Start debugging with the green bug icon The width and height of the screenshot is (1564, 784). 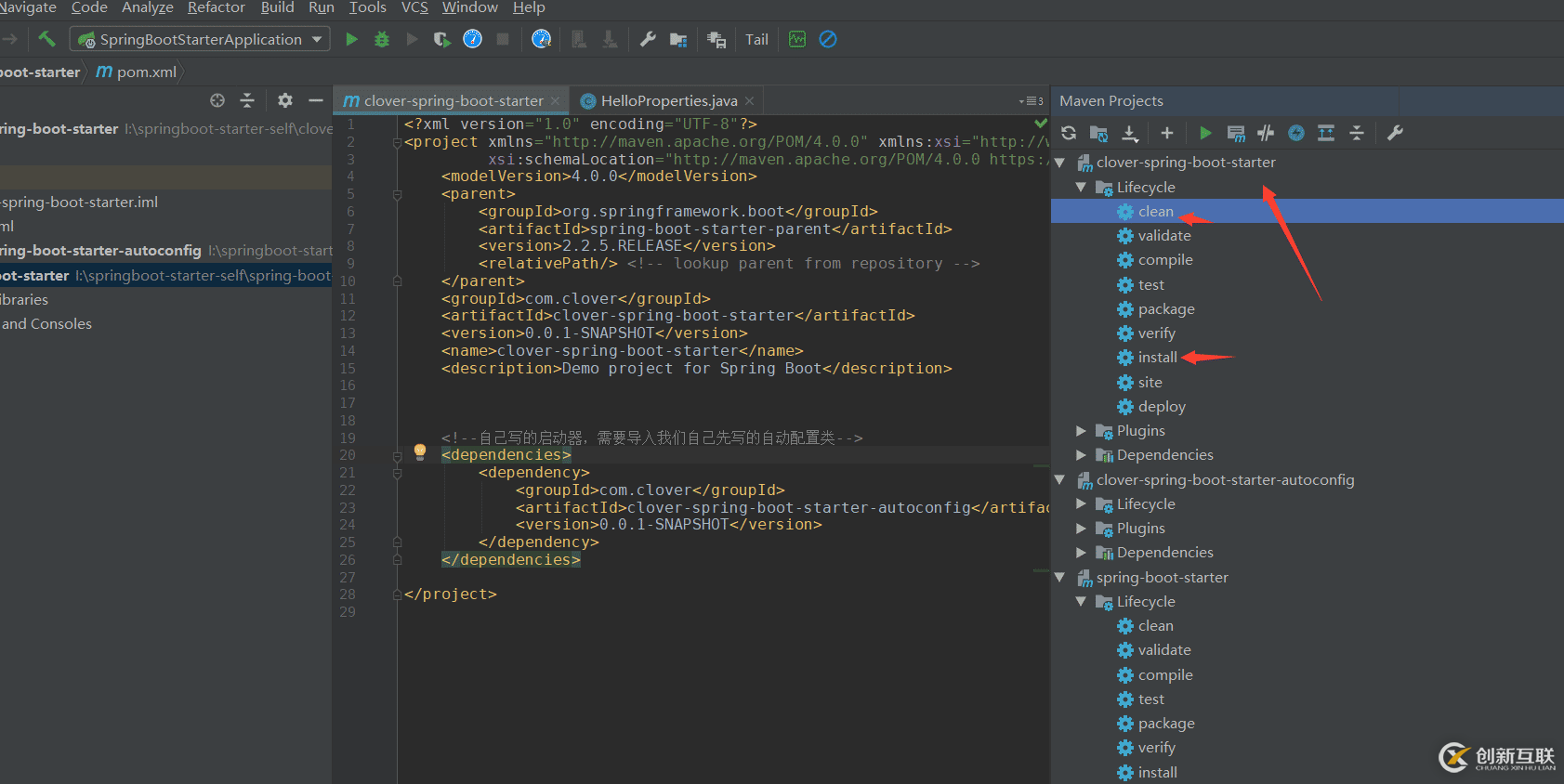pos(381,39)
